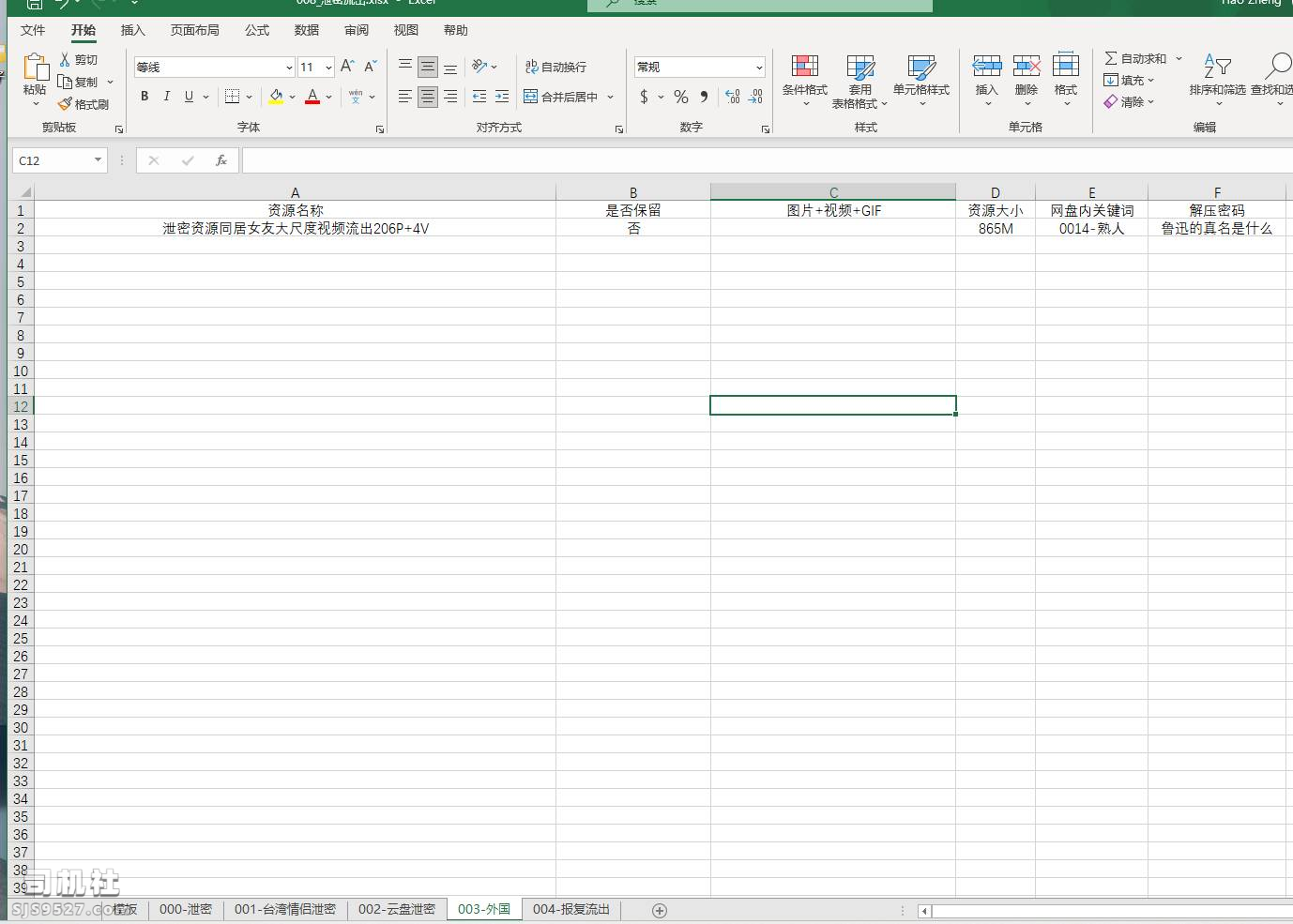Increase decimal places
The width and height of the screenshot is (1293, 924).
[x=733, y=97]
